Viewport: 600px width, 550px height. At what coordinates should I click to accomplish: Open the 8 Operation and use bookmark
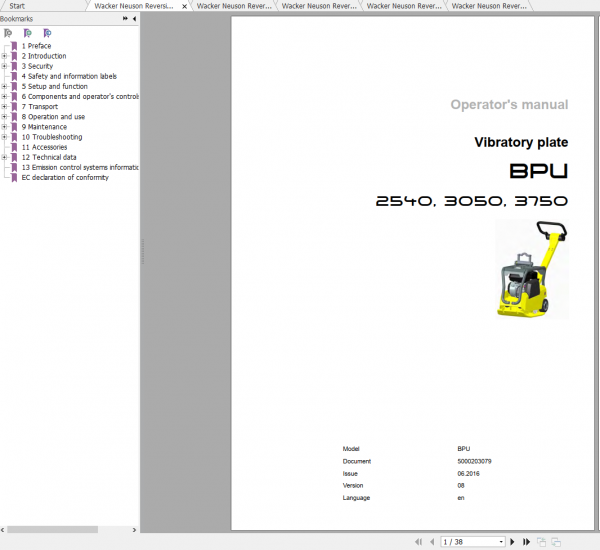tap(53, 117)
